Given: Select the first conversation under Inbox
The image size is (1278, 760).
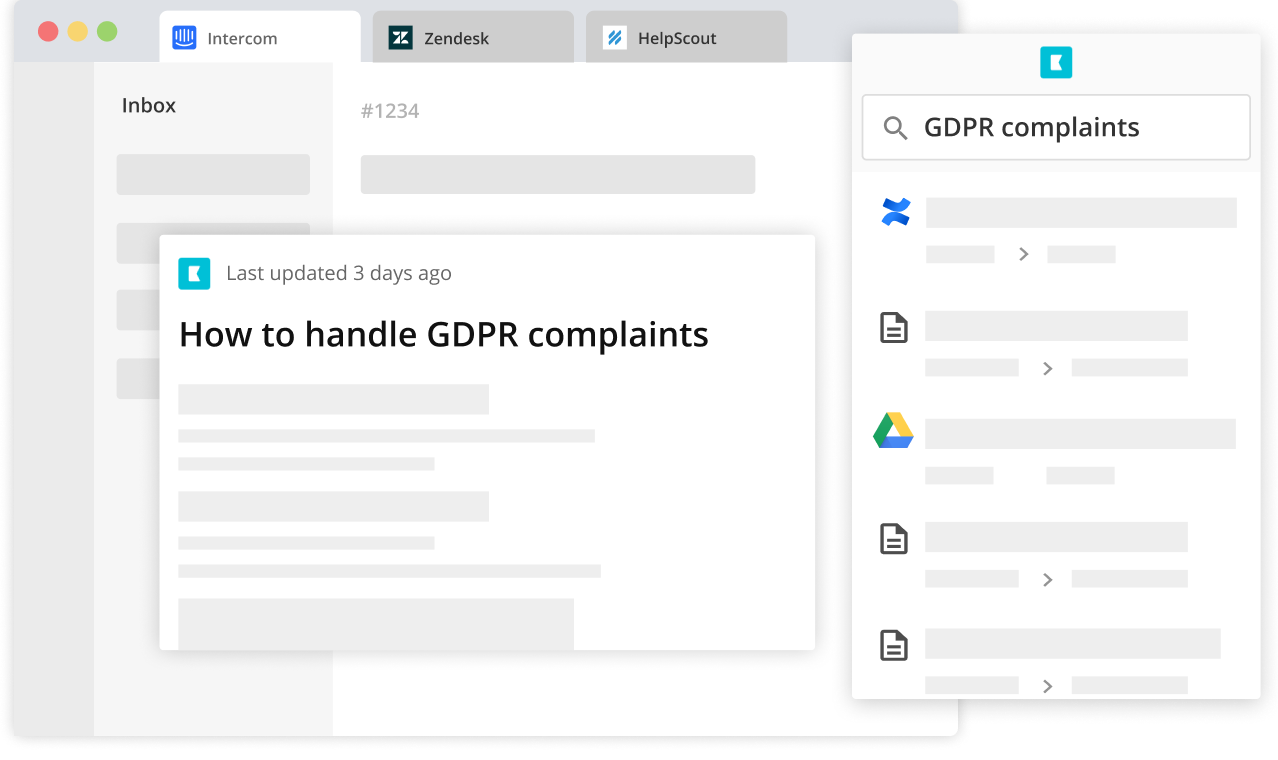Looking at the screenshot, I should click(x=213, y=174).
